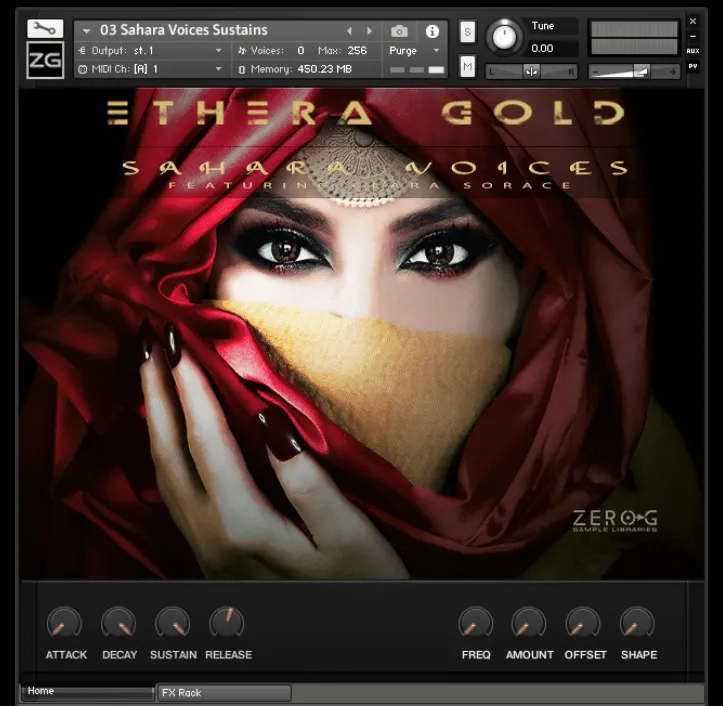Viewport: 723px width, 706px height.
Task: Switch to the Home tab
Action: point(86,691)
